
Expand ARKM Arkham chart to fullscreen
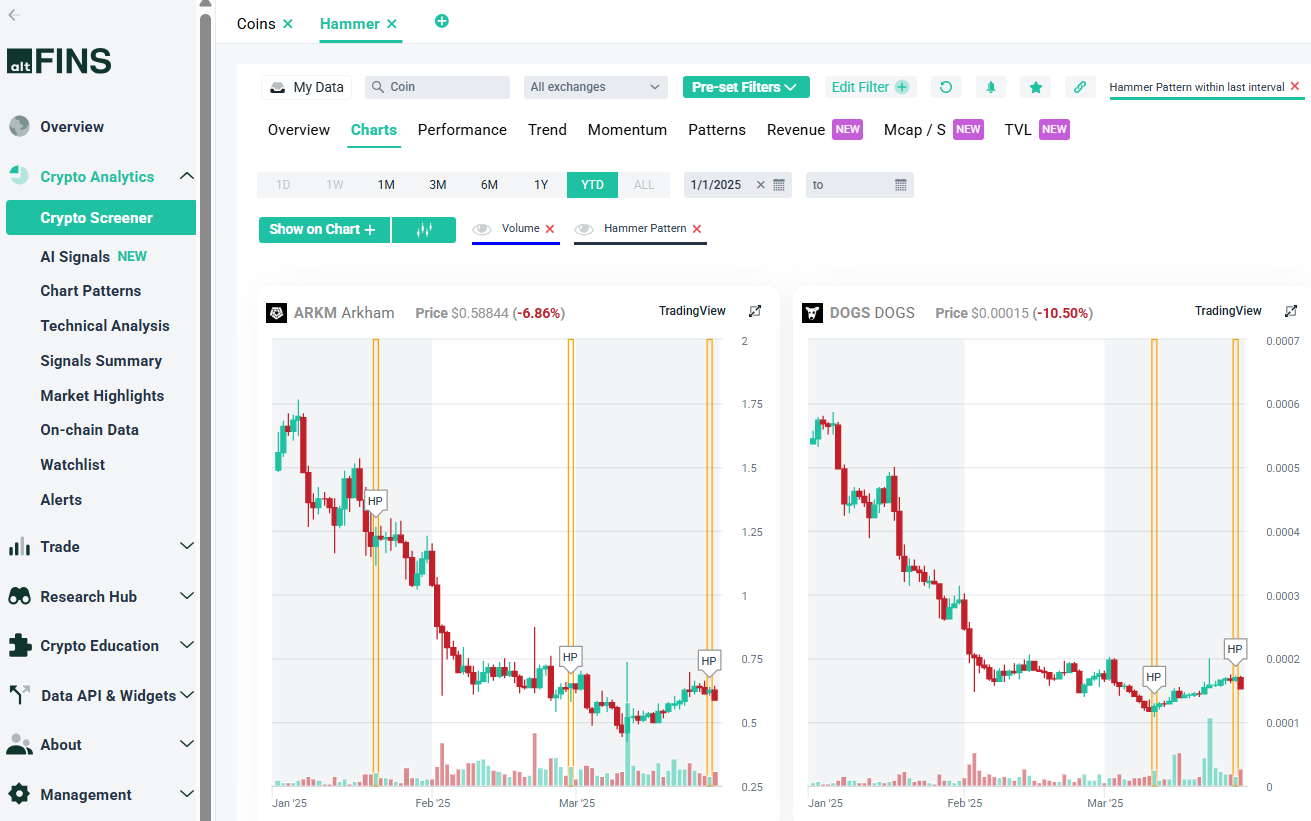pyautogui.click(x=755, y=312)
